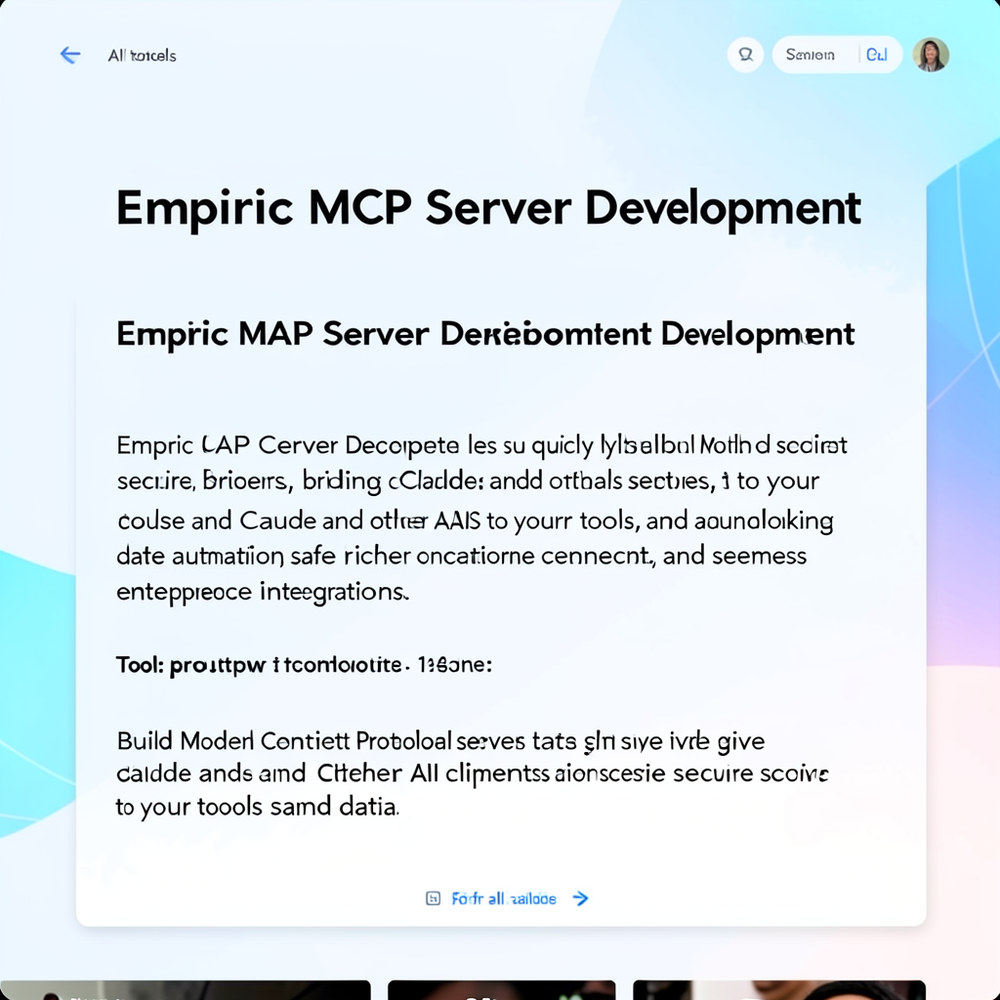1000x1000 pixels.
Task: Select the blue "Cul" pill segment
Action: click(x=877, y=55)
